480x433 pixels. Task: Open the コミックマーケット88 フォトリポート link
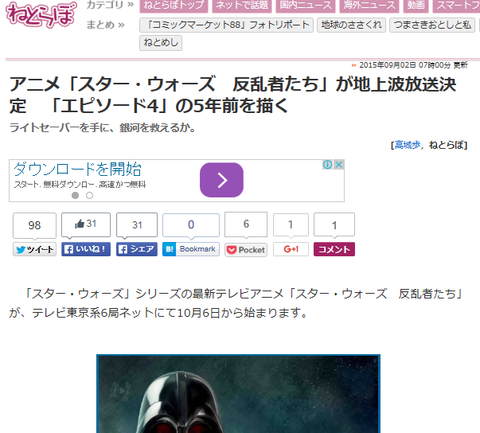[226, 25]
